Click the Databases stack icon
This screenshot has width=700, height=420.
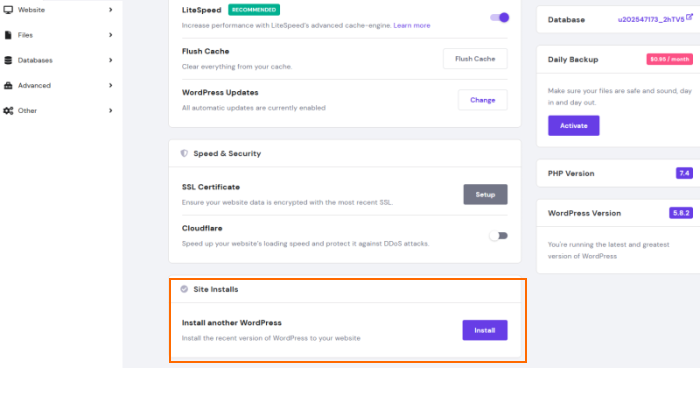(8, 60)
